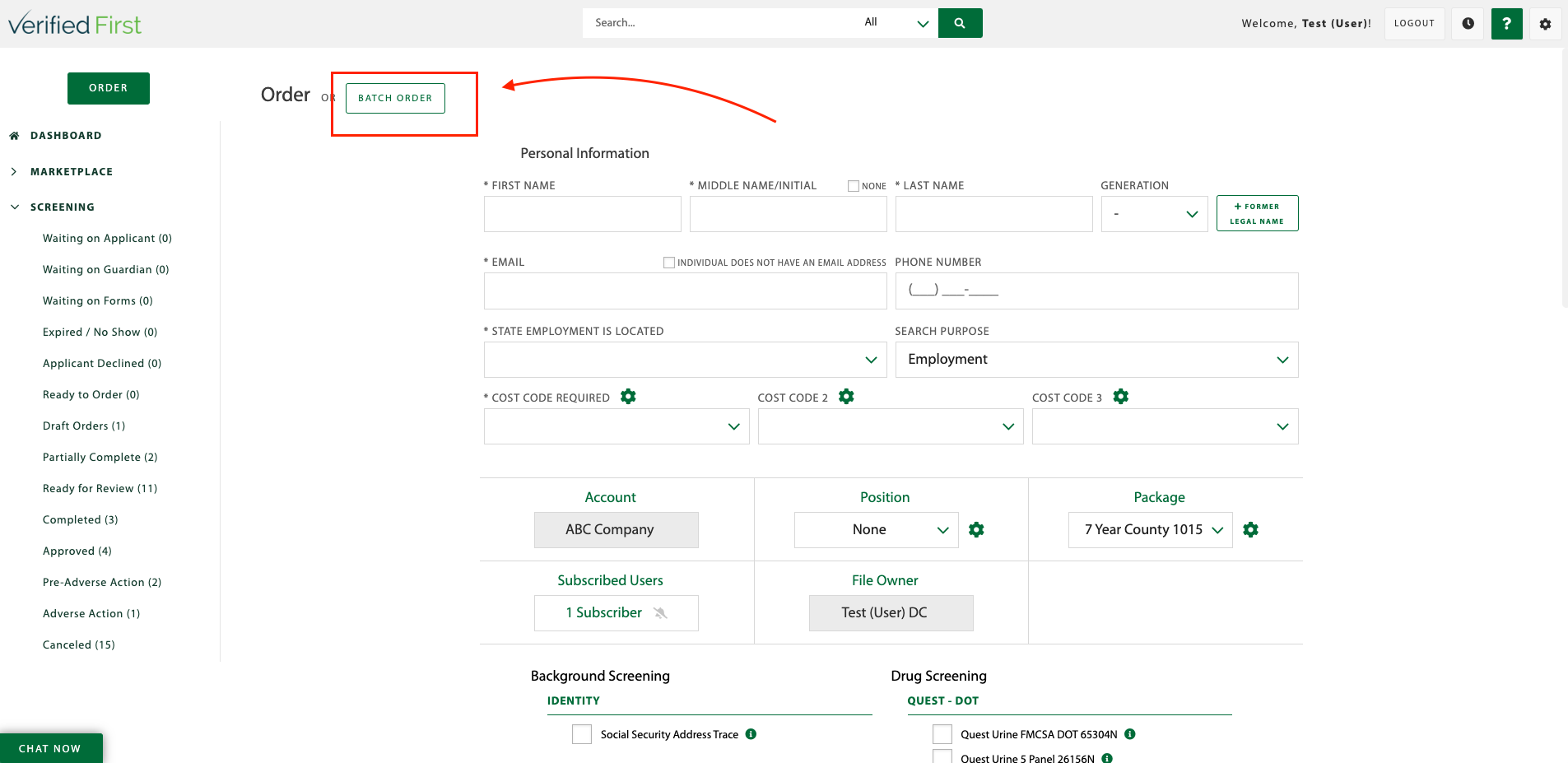Click the top Search text box

pos(719,23)
